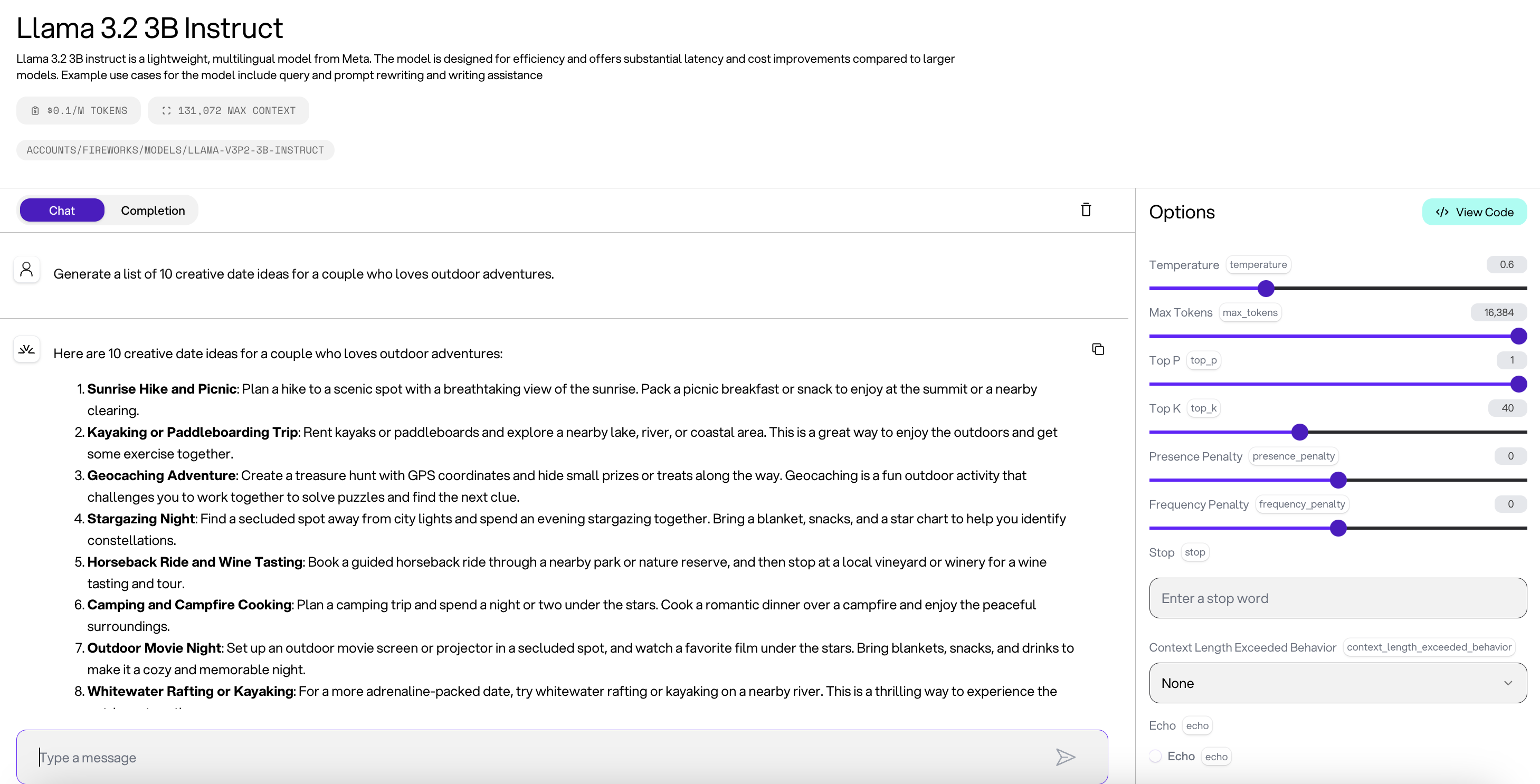Click the token price icon in the $0.1/M TOKENS badge
1540x784 pixels.
35,111
